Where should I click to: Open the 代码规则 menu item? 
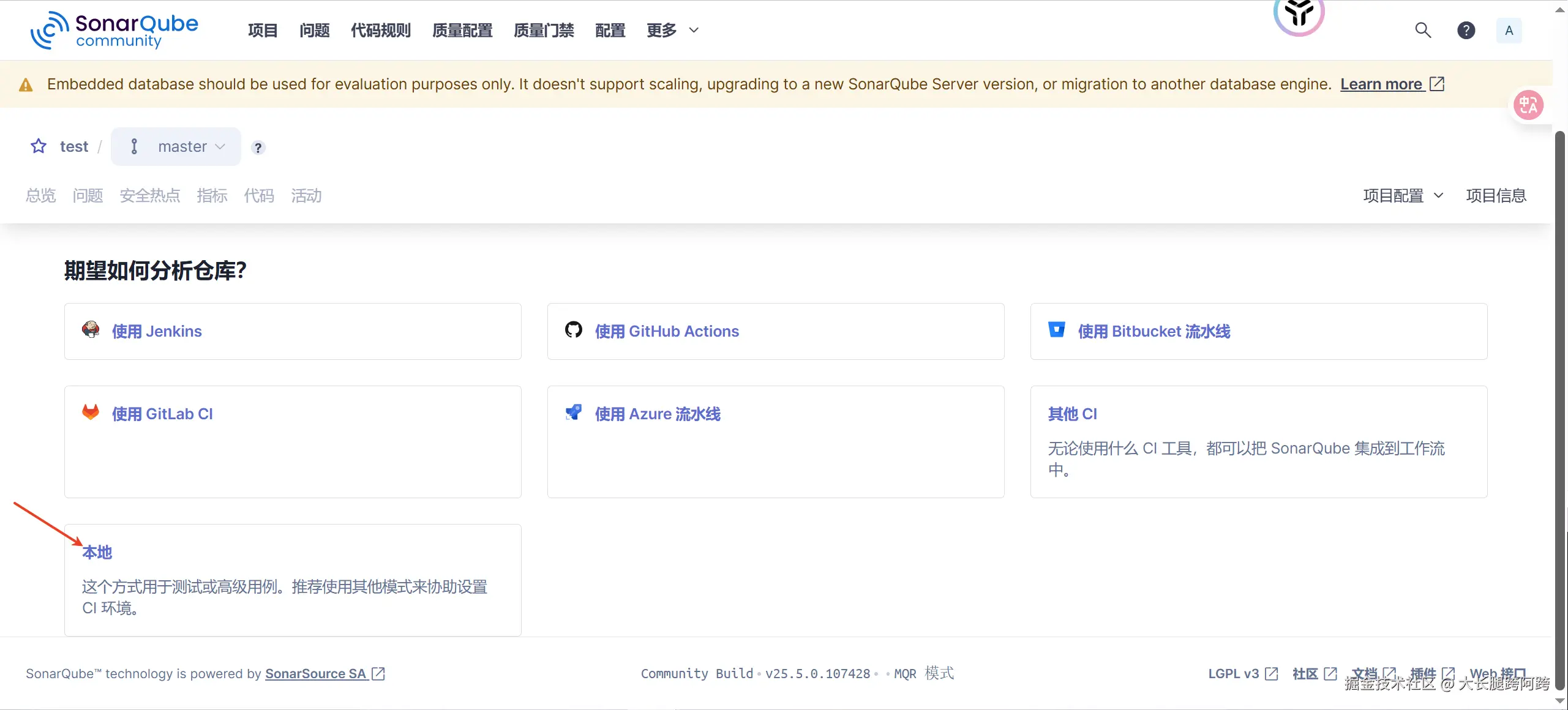click(x=380, y=30)
